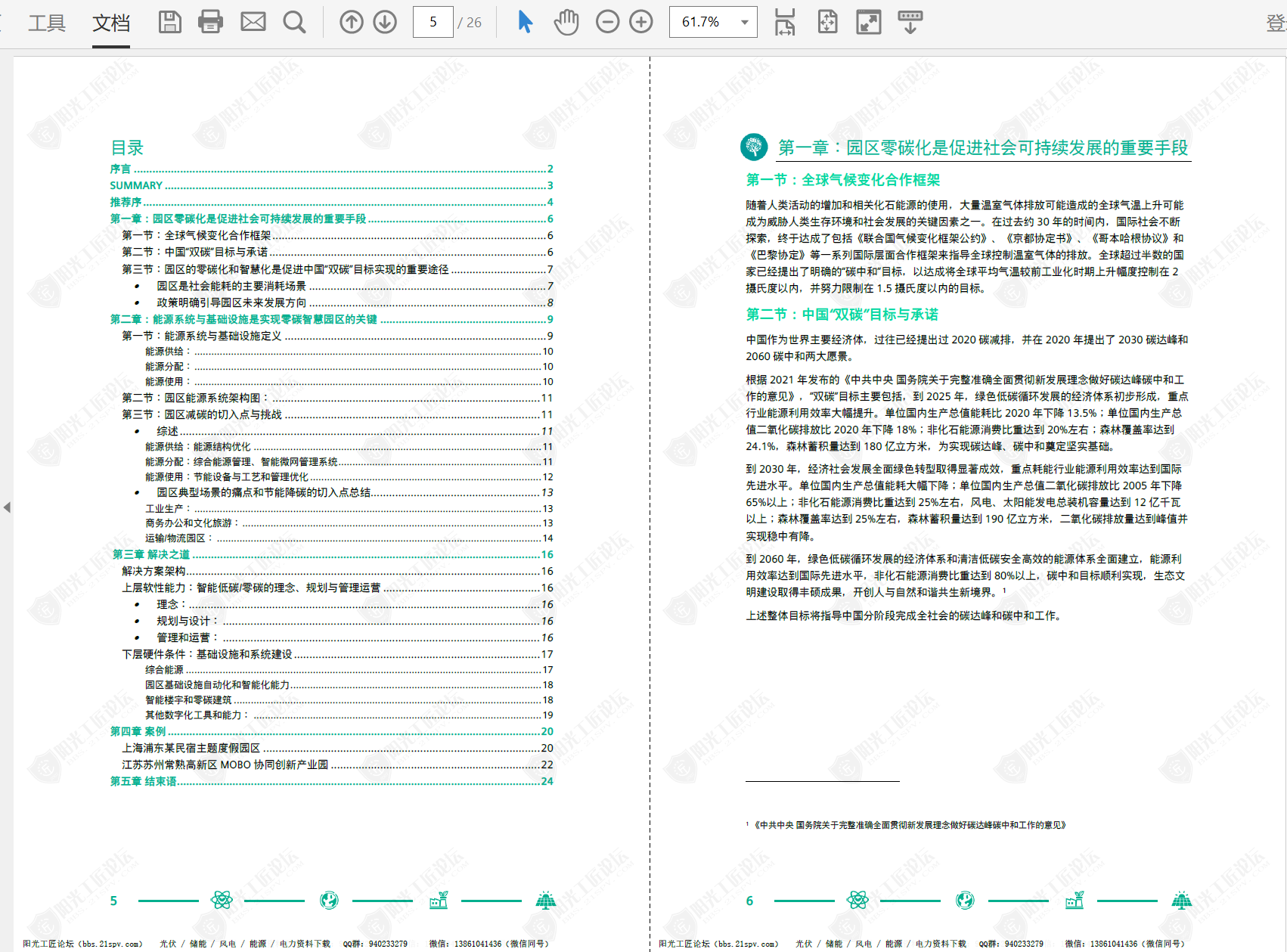Click TOC line 规划与设计
1287x952 pixels.
tap(343, 621)
